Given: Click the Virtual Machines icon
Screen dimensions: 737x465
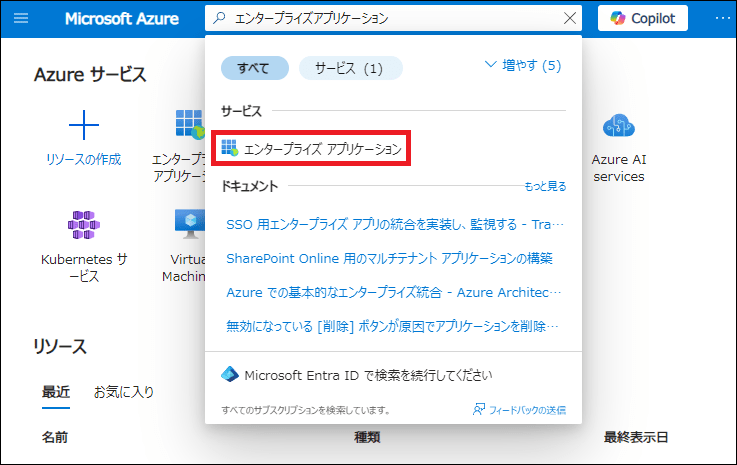Looking at the screenshot, I should 189,224.
